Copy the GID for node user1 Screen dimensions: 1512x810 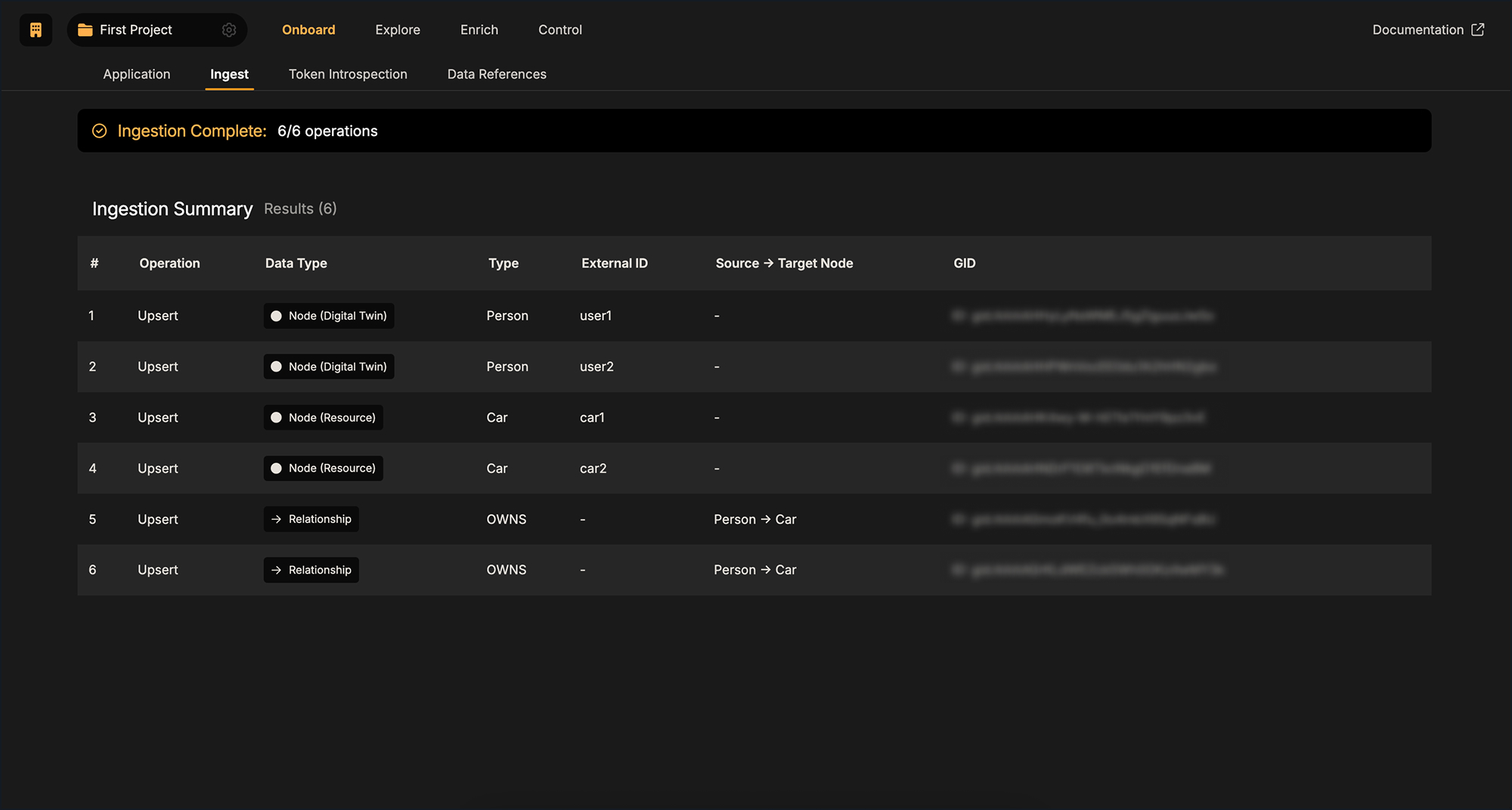point(959,316)
